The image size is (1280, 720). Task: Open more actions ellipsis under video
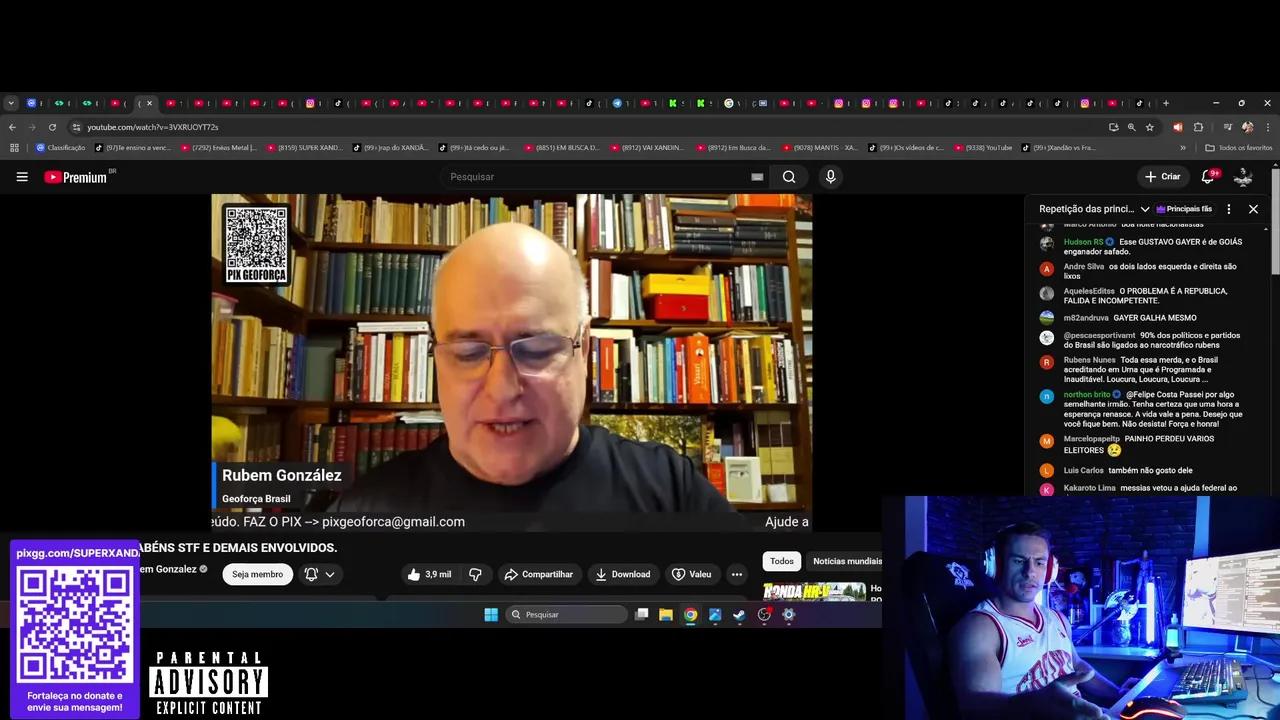click(737, 574)
